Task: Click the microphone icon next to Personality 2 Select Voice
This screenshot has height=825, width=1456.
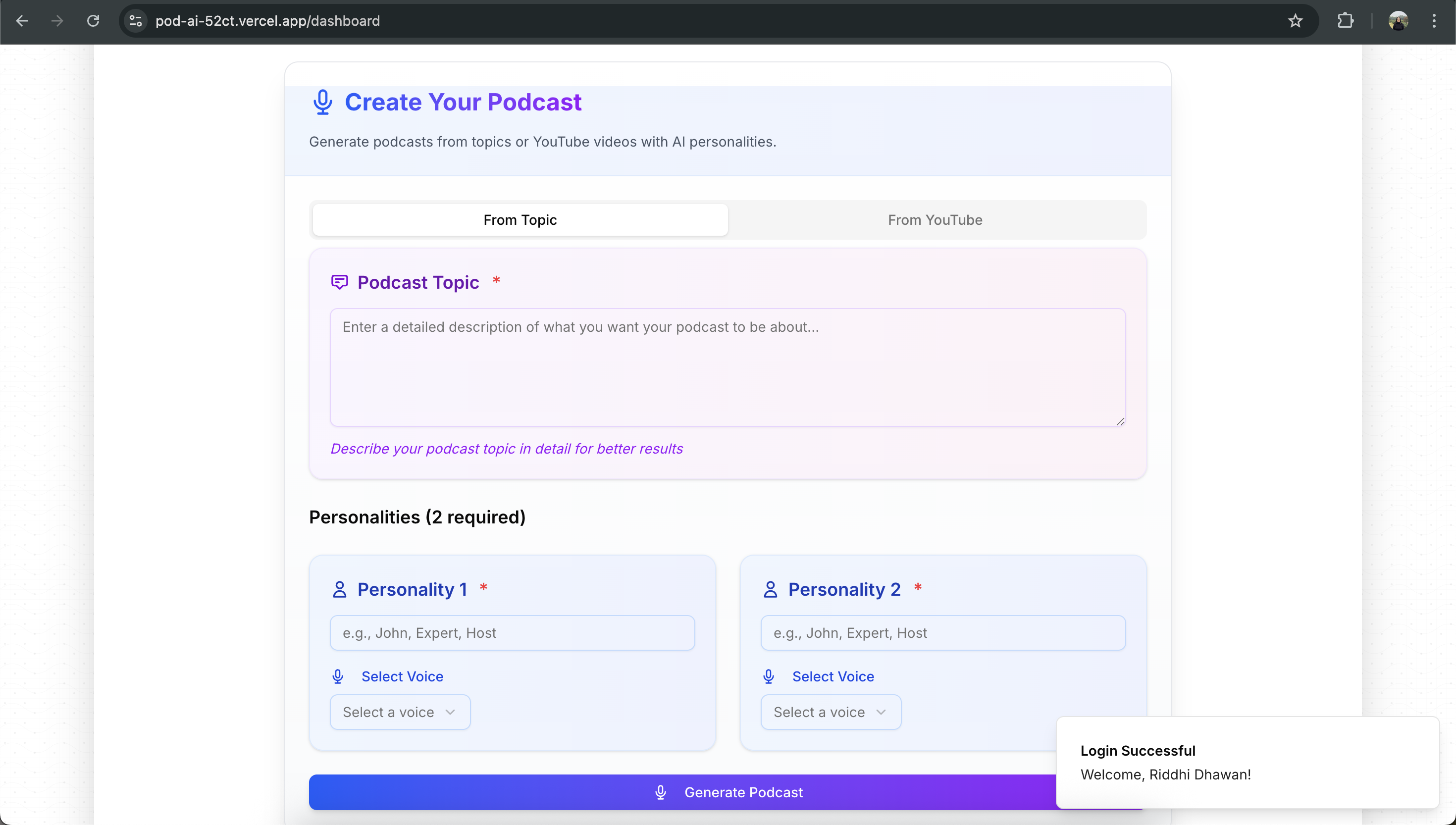Action: coord(768,676)
